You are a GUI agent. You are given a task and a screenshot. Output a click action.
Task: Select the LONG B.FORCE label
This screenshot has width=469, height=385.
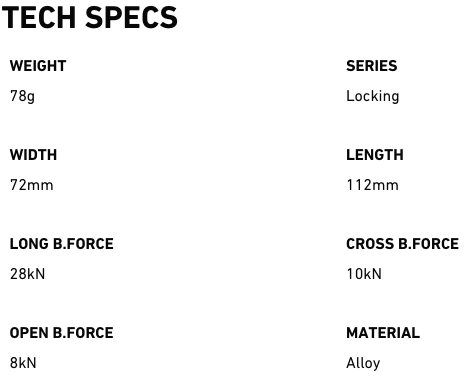(x=62, y=244)
